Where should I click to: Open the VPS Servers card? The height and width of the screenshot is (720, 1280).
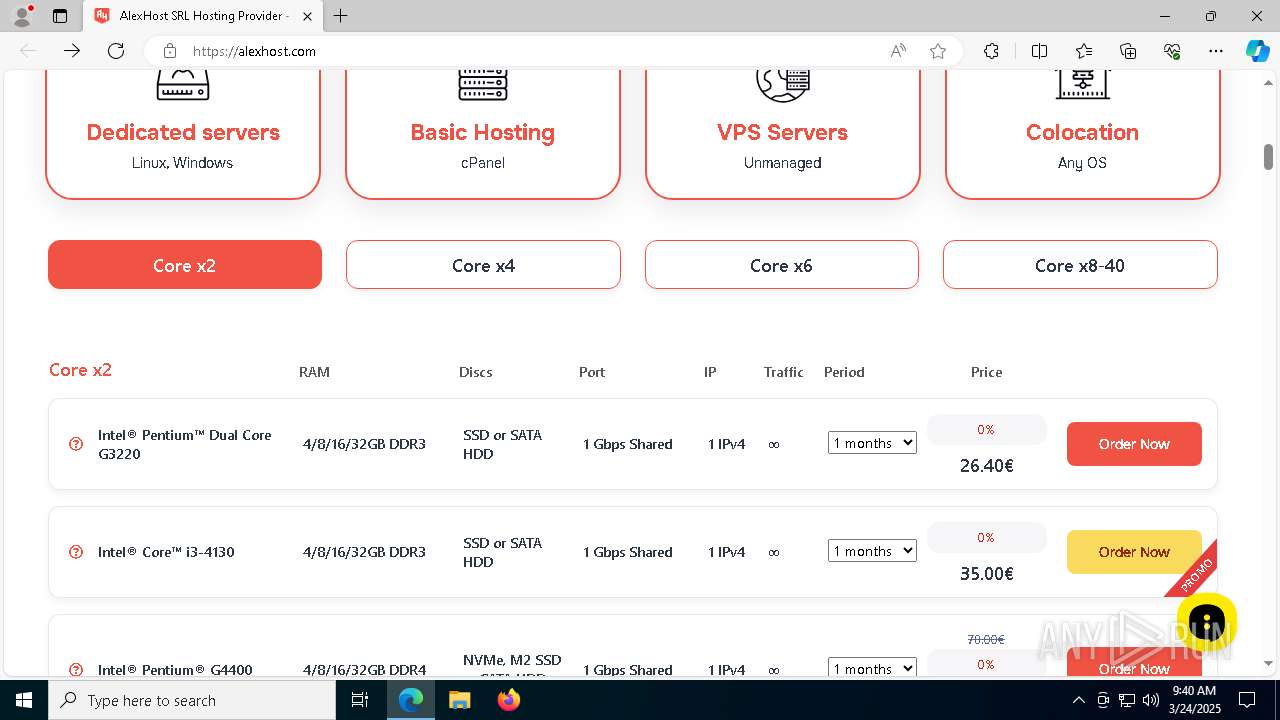pos(782,134)
